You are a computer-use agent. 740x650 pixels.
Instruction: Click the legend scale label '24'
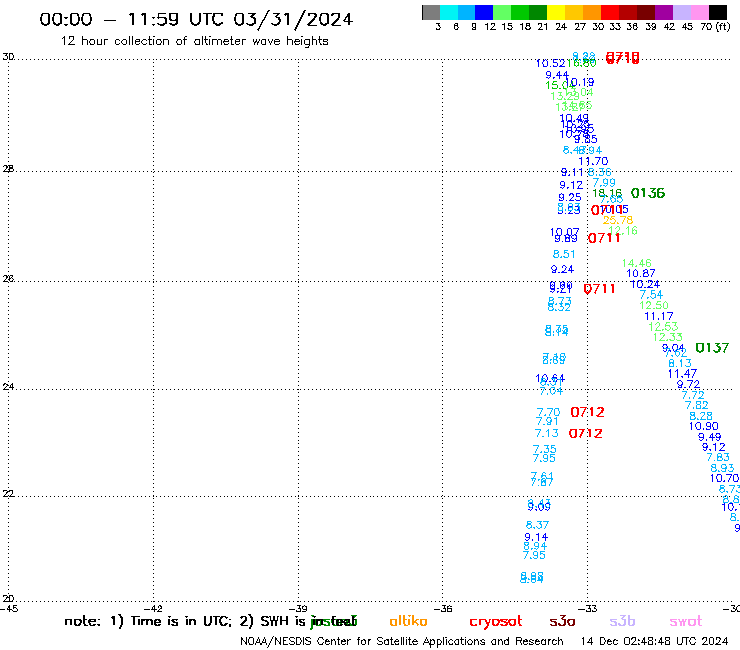[561, 27]
